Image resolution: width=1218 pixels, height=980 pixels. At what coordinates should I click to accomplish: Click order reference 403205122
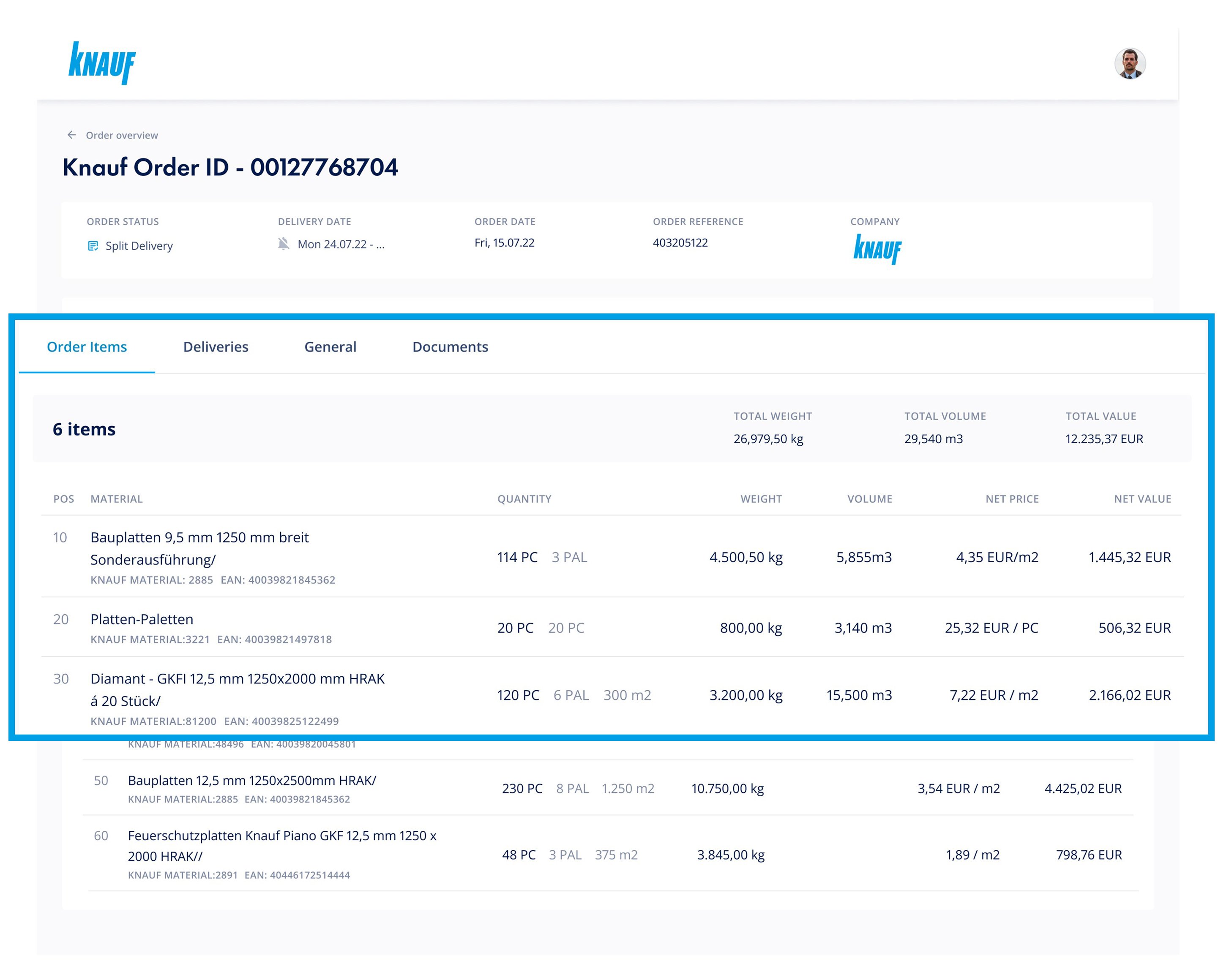click(x=680, y=243)
